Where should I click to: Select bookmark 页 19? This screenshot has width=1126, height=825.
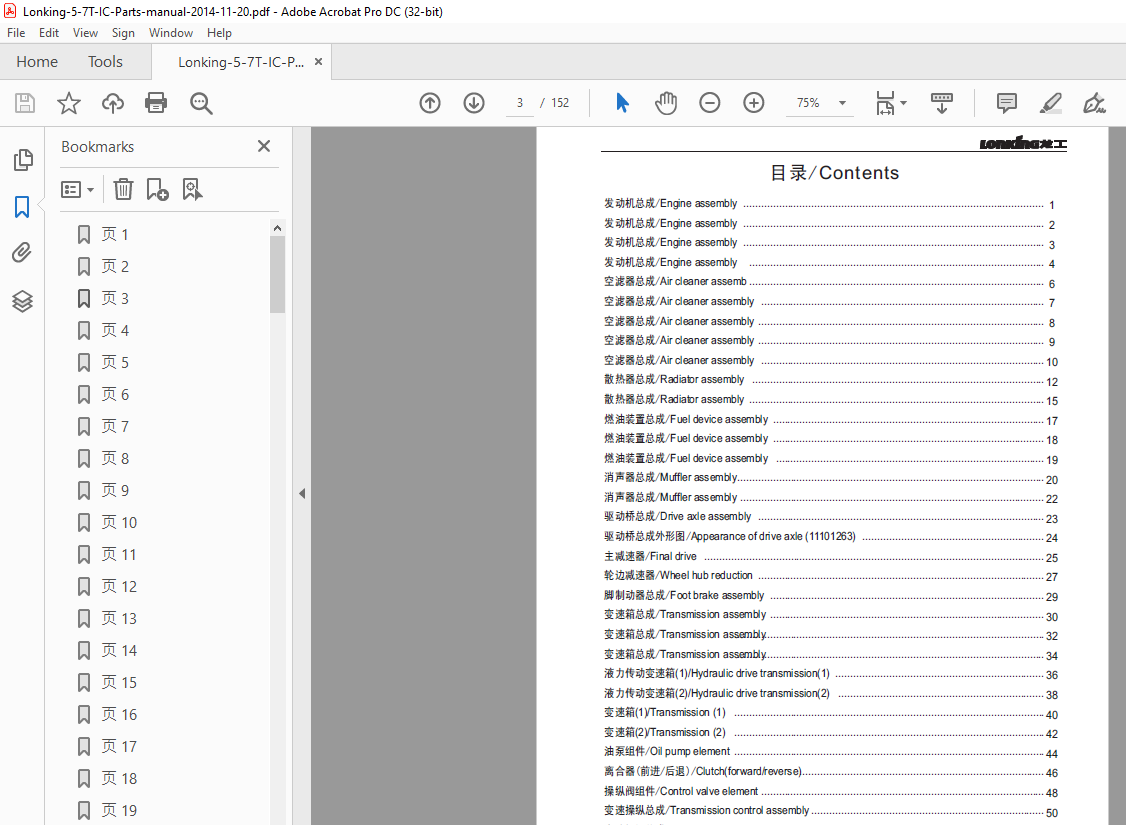pyautogui.click(x=119, y=811)
